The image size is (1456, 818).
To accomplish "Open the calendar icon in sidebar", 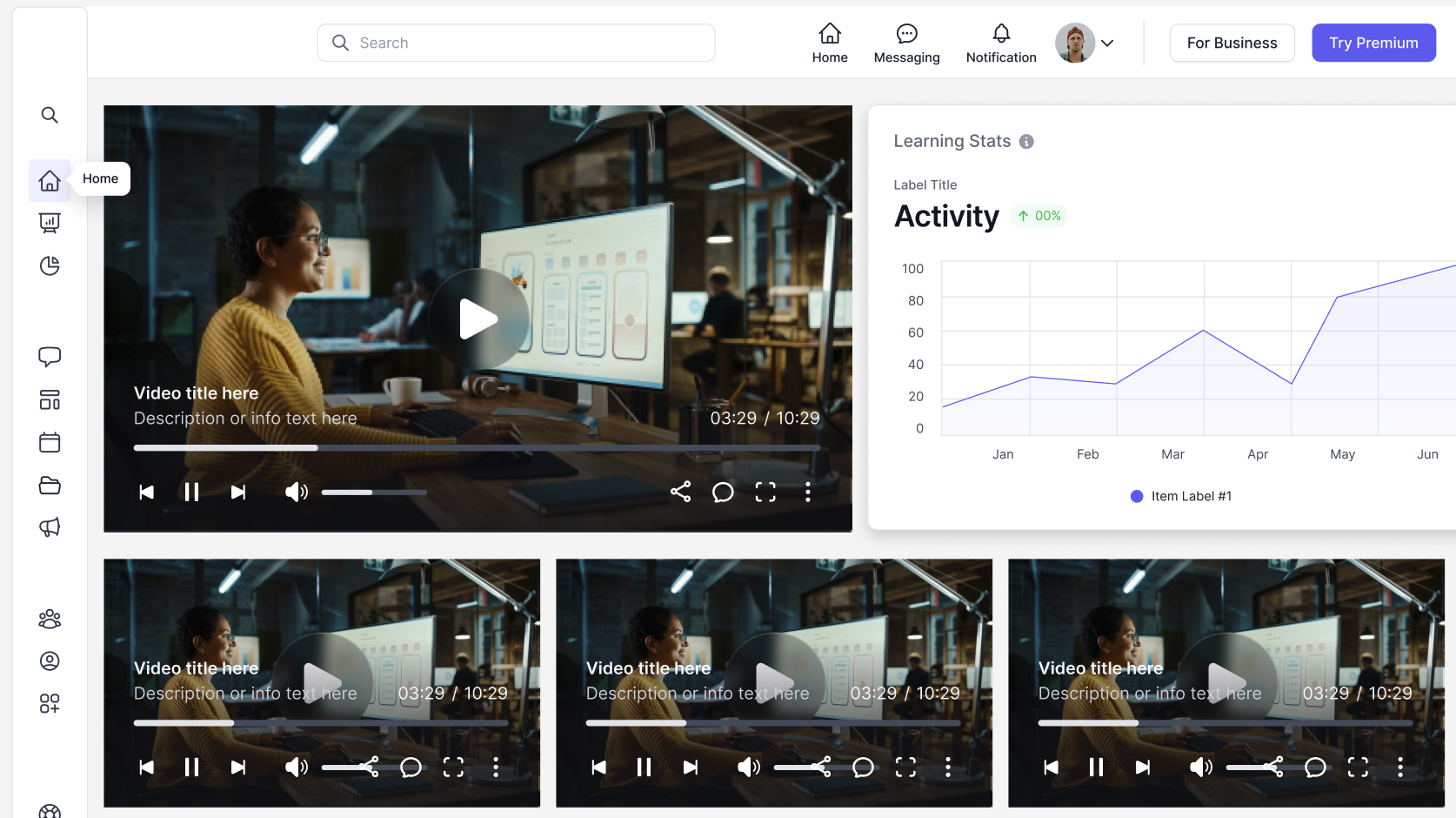I will [50, 442].
